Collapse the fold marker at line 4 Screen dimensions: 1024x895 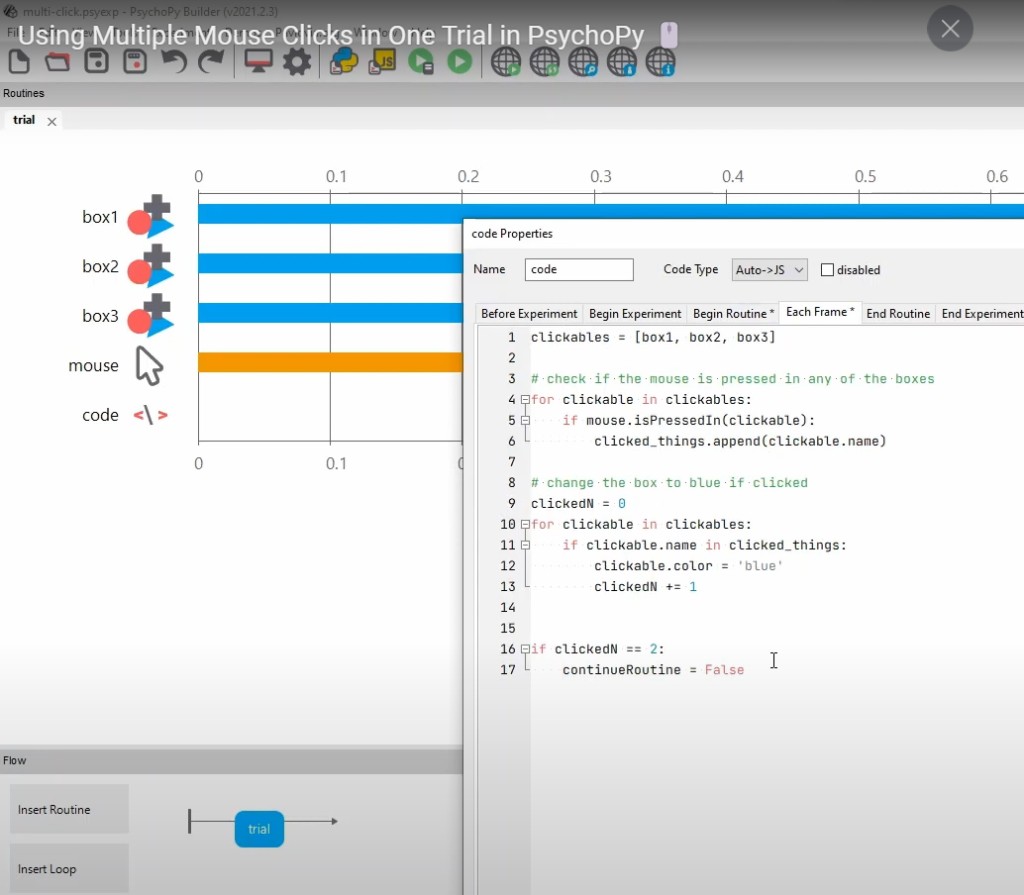pos(525,400)
